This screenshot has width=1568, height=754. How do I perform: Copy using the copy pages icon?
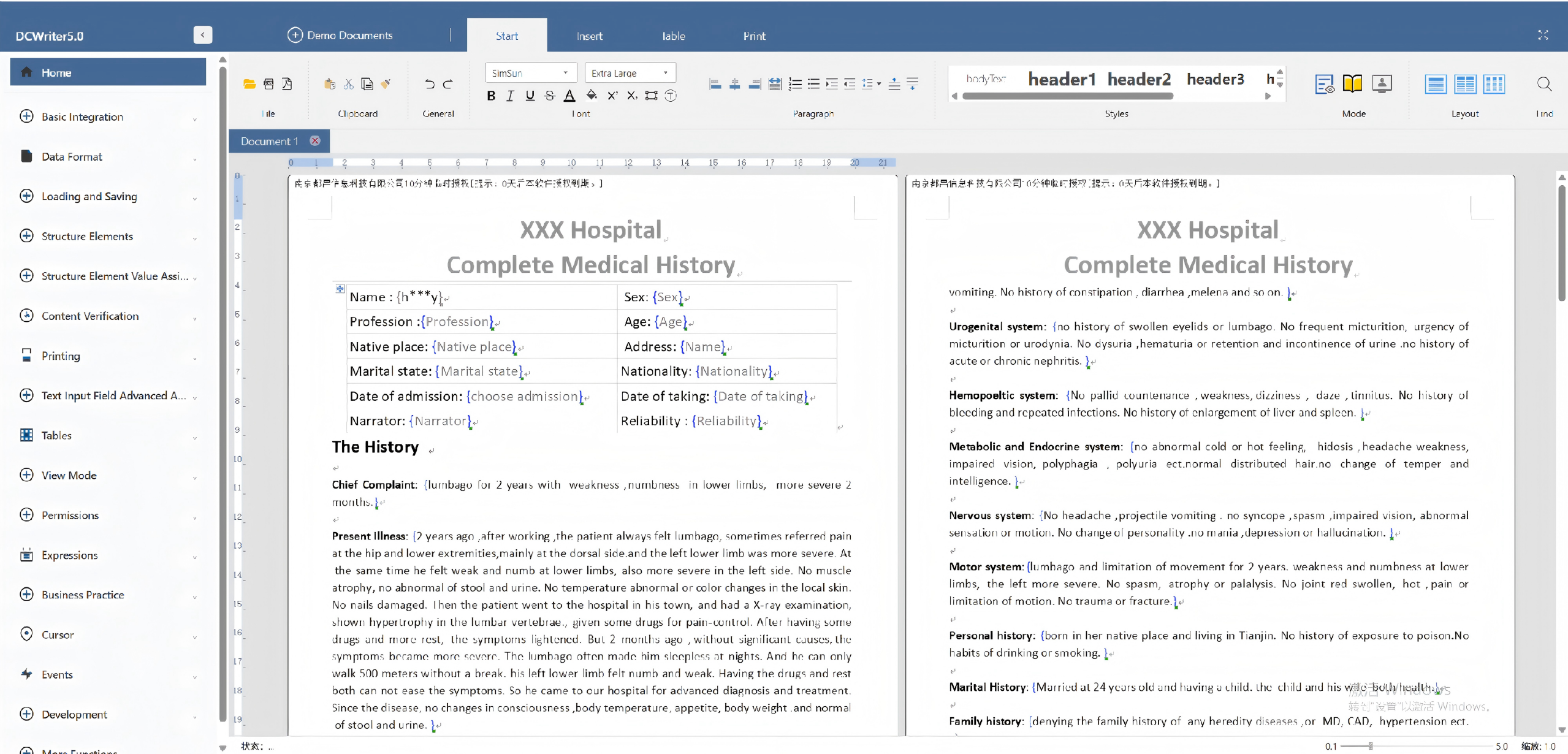pos(367,84)
